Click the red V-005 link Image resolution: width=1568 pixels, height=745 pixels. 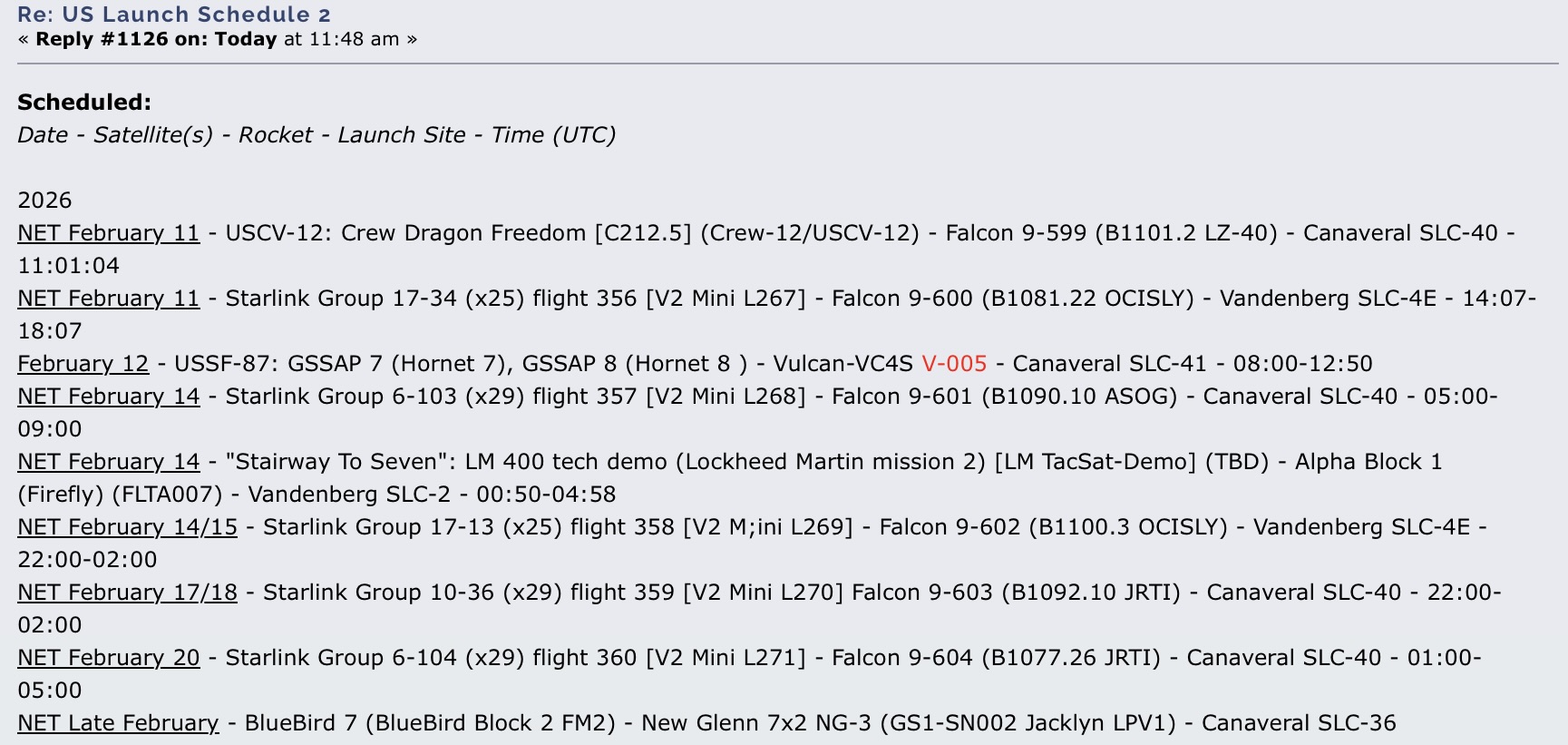click(x=954, y=364)
